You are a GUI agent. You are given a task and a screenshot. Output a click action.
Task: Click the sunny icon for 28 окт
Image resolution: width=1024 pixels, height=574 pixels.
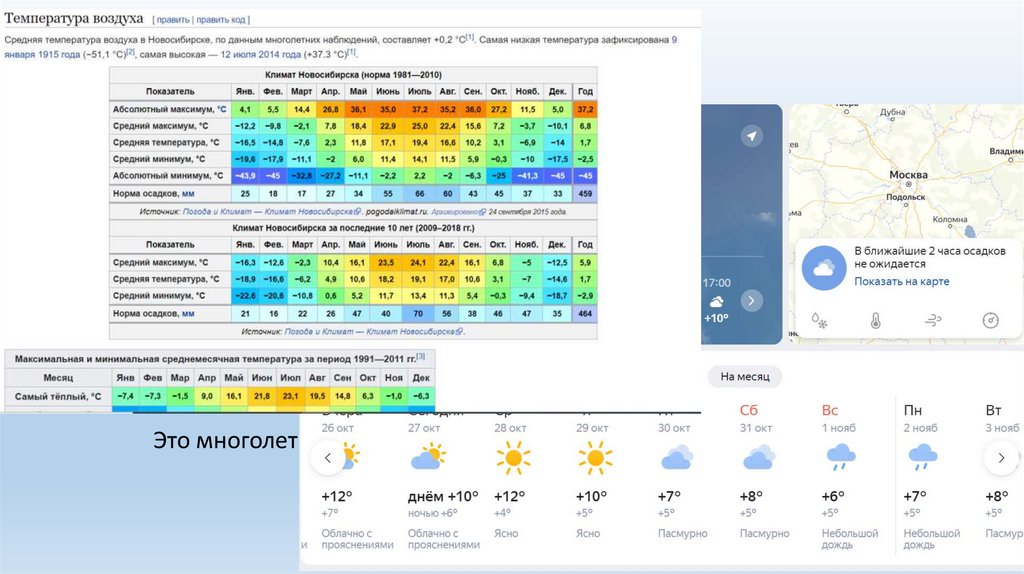[513, 458]
